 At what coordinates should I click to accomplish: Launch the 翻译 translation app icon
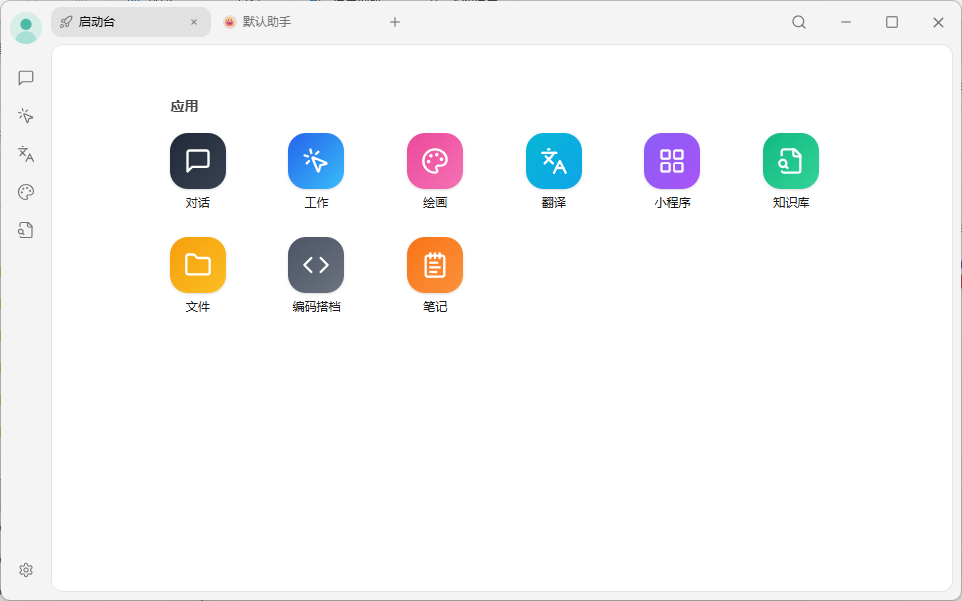coord(553,161)
